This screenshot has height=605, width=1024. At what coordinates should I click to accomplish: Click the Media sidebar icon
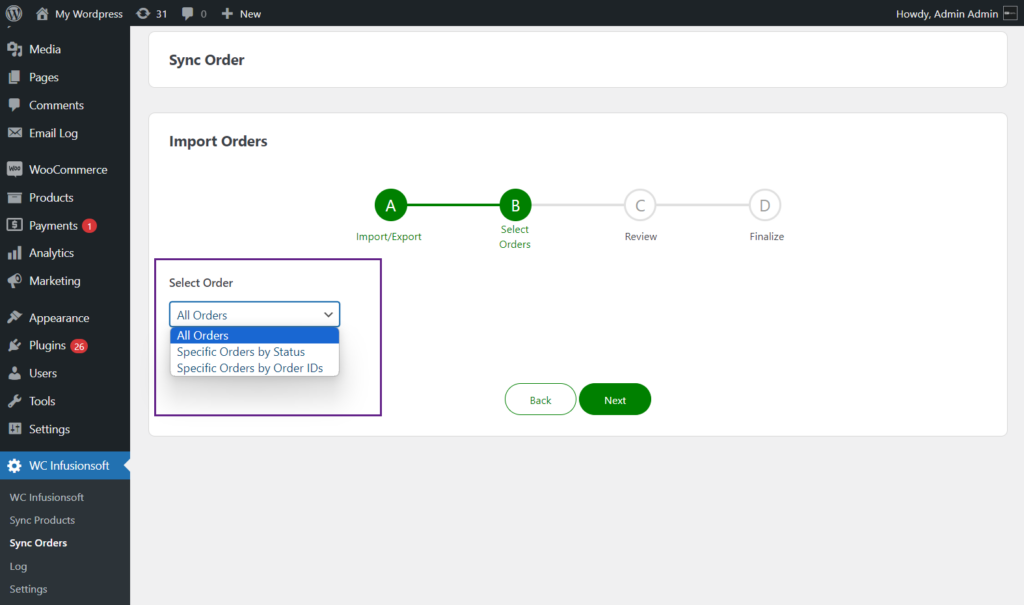click(x=14, y=49)
